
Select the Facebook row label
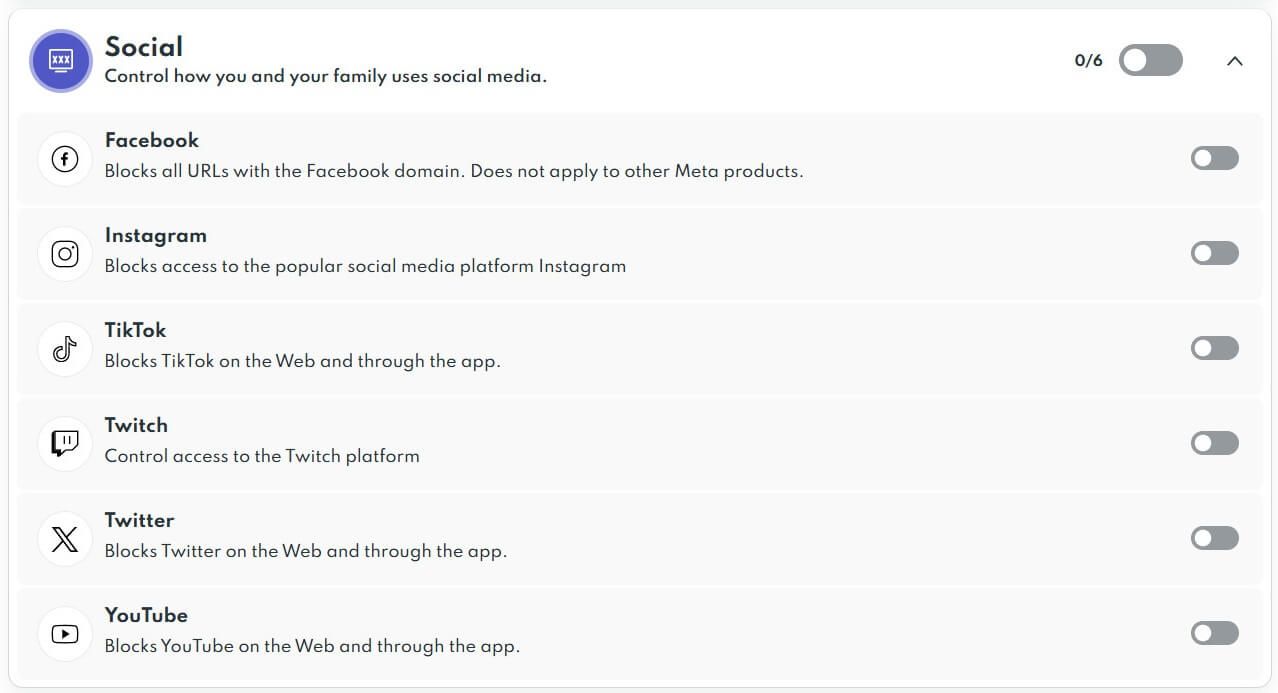(152, 140)
